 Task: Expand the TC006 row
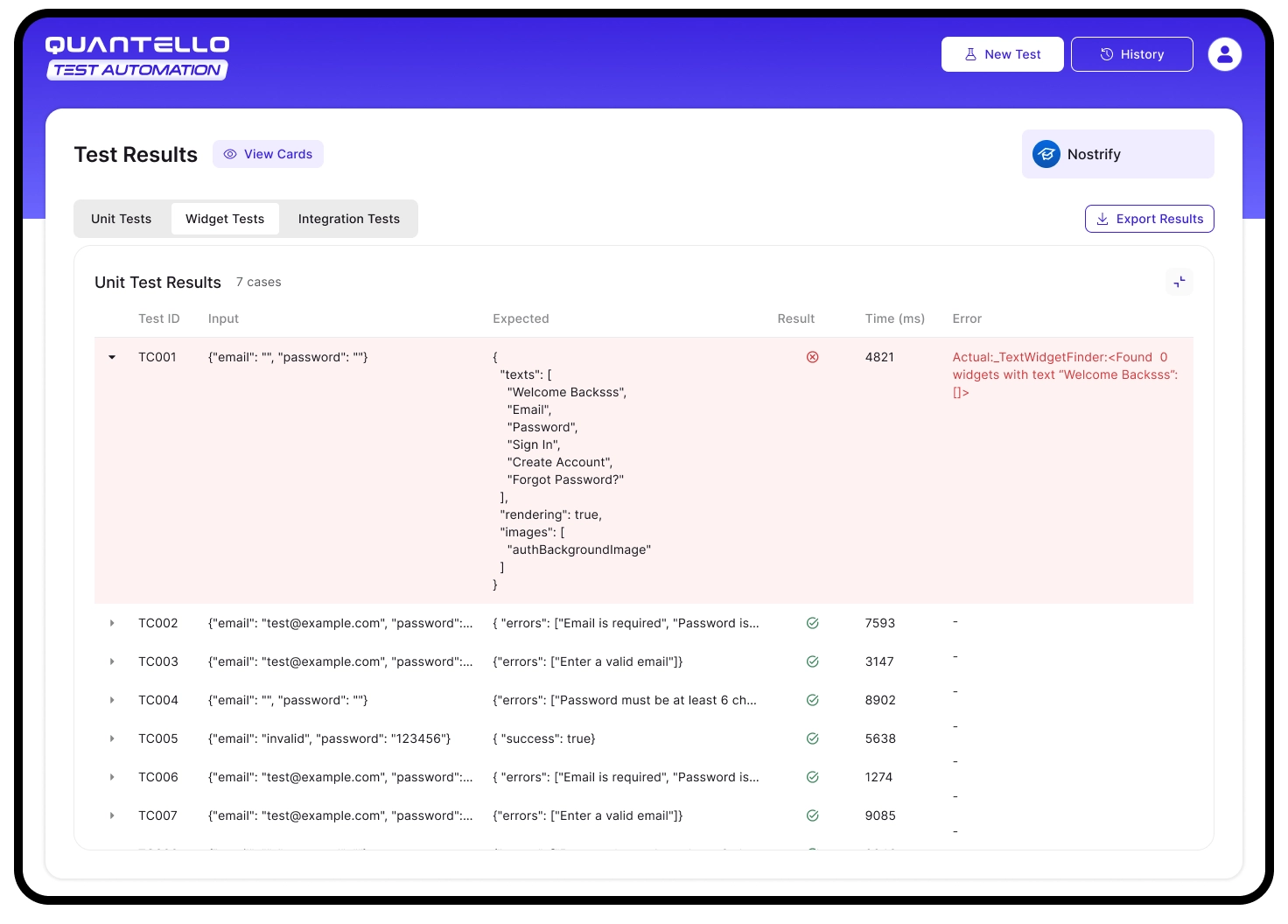[112, 777]
